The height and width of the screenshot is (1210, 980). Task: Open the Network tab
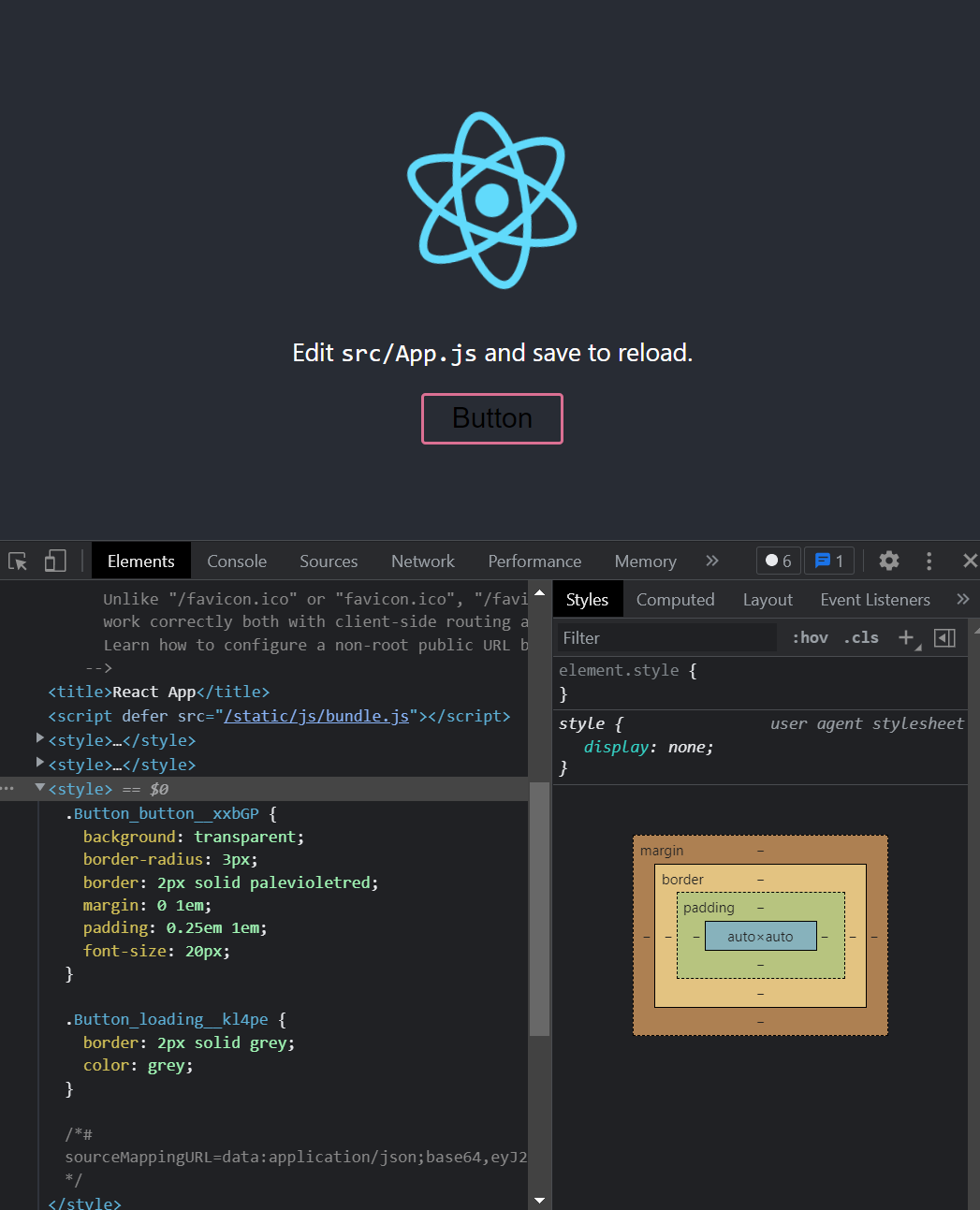(423, 561)
